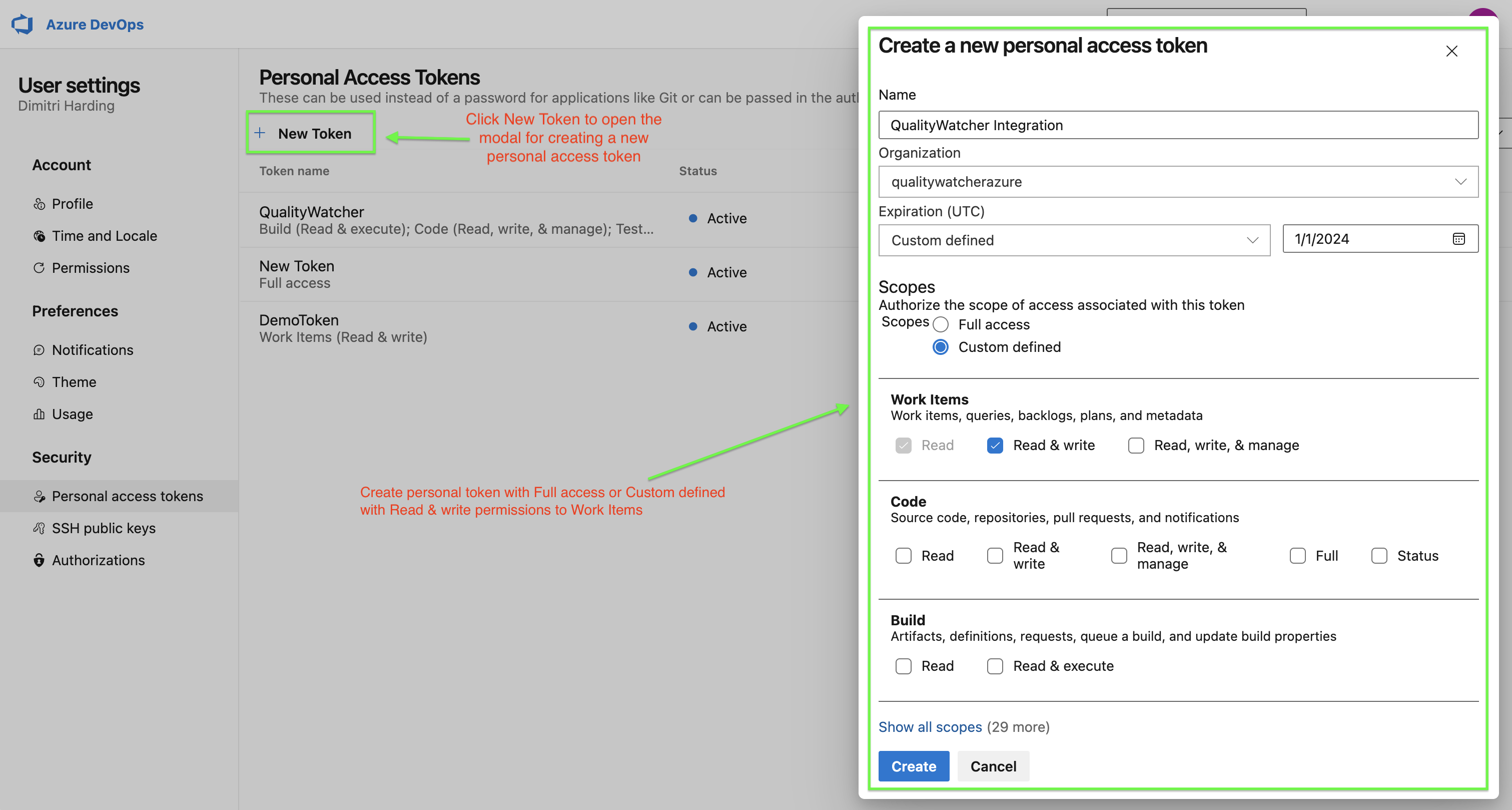This screenshot has width=1512, height=810.
Task: Check Work Items Read, write, & manage
Action: (1136, 446)
